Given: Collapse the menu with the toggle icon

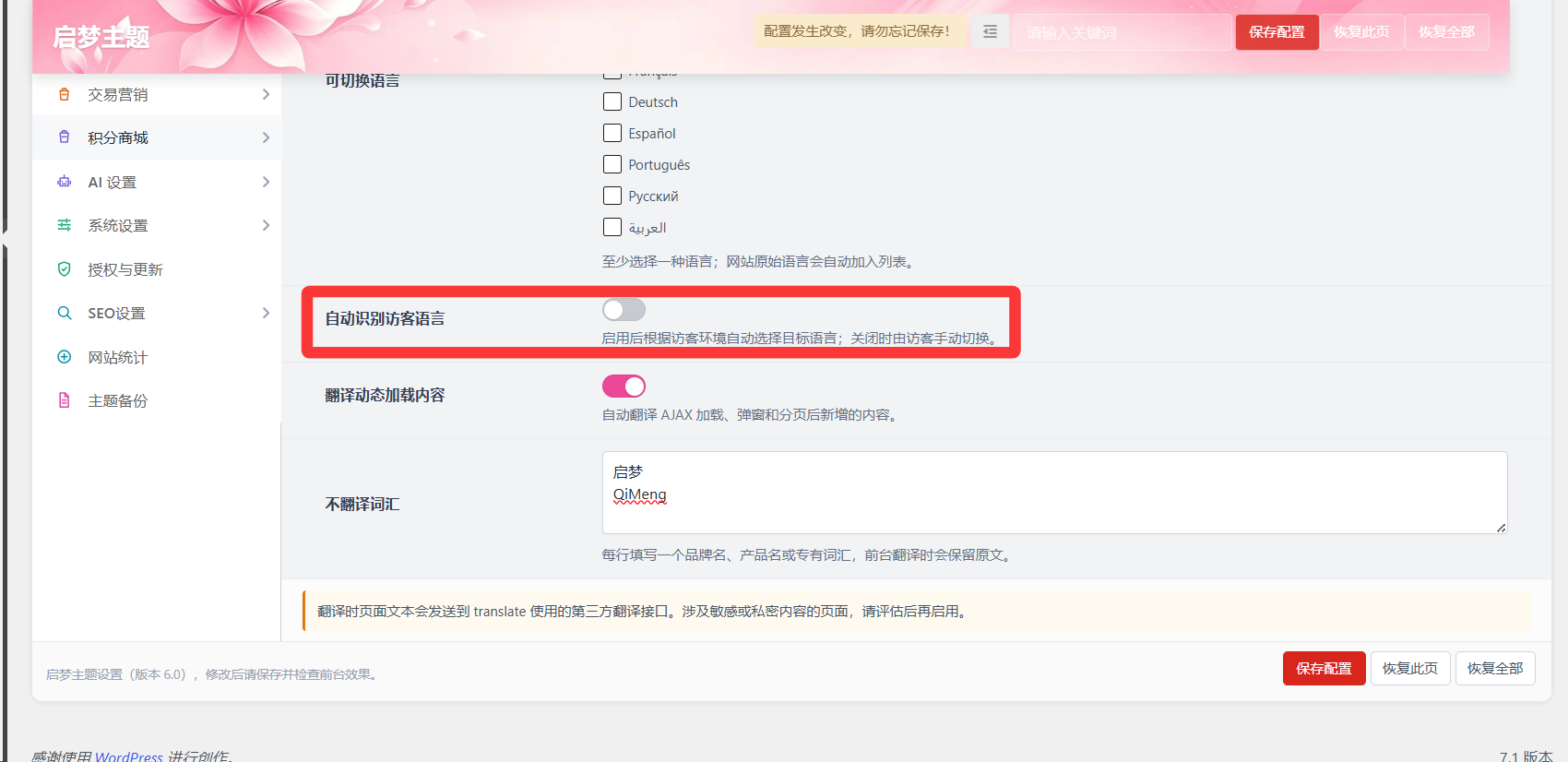Looking at the screenshot, I should (x=990, y=31).
